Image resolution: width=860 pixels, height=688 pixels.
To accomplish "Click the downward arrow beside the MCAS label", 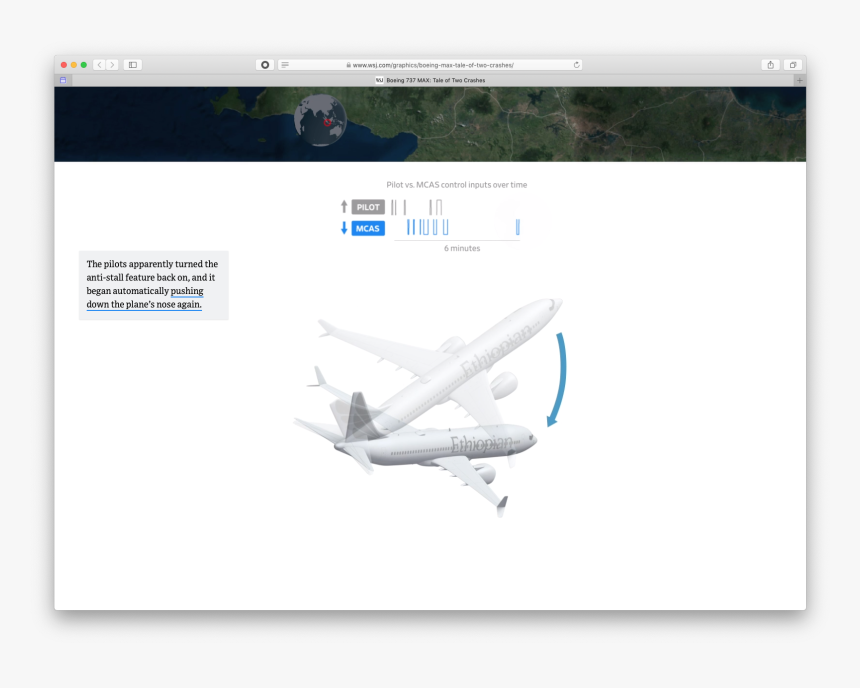I will (x=344, y=228).
